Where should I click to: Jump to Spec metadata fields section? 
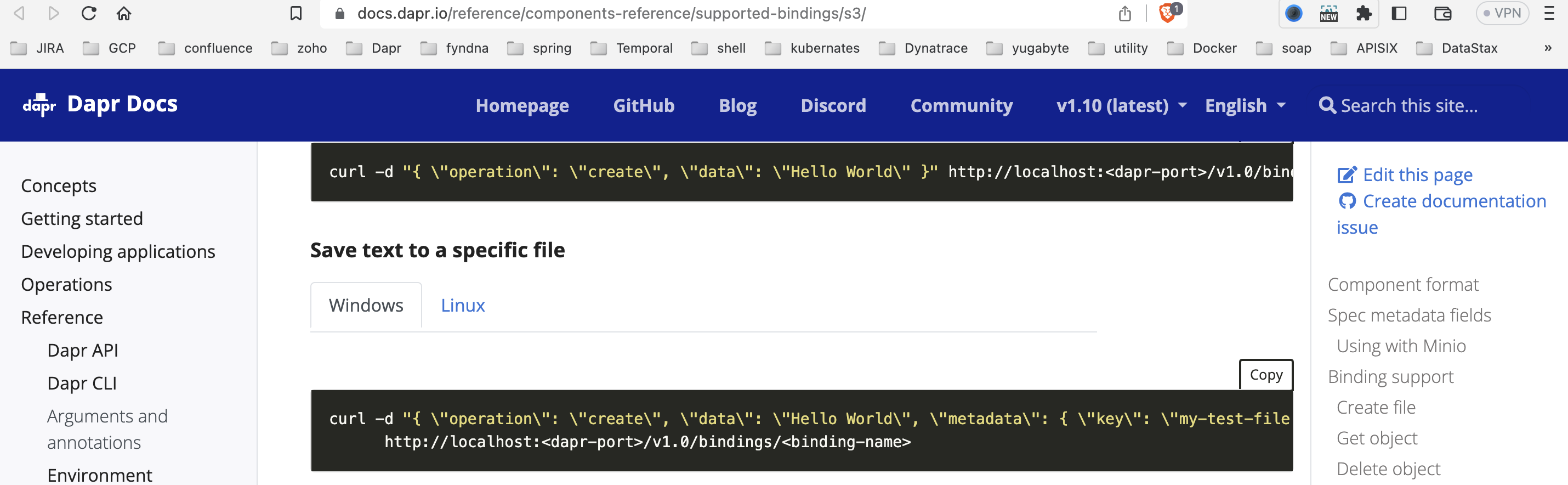click(1409, 315)
